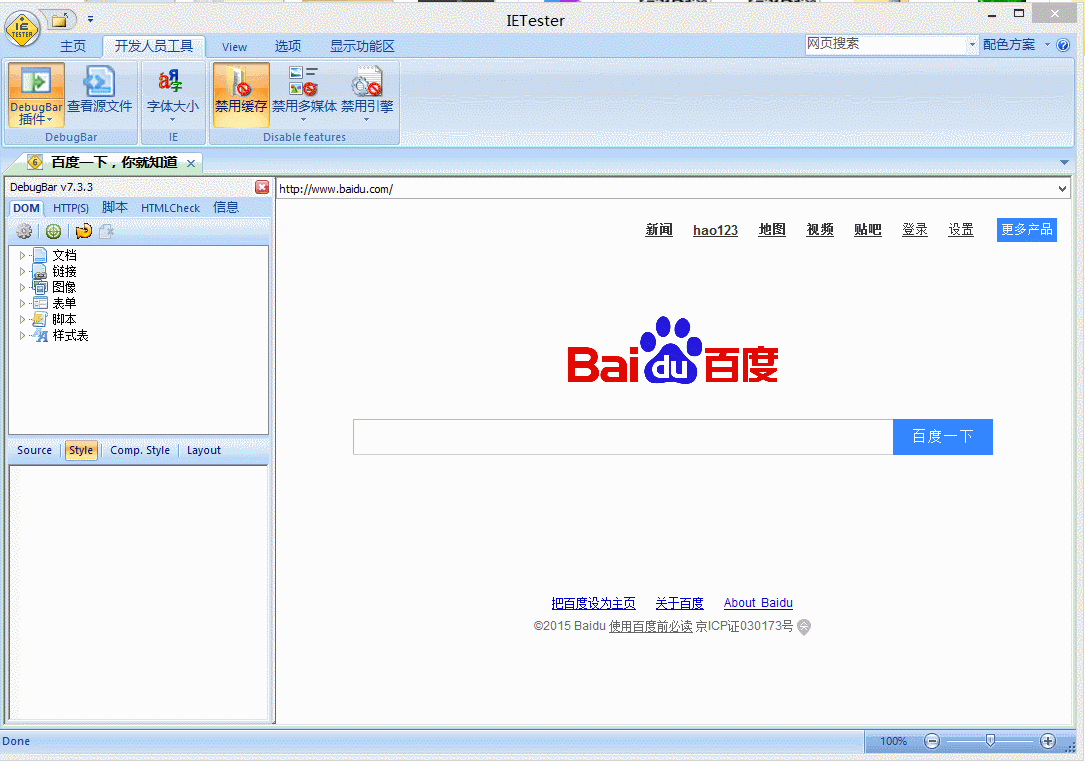The width and height of the screenshot is (1085, 763).
Task: Select the 样式表 item in DOM tree
Action: (x=71, y=335)
